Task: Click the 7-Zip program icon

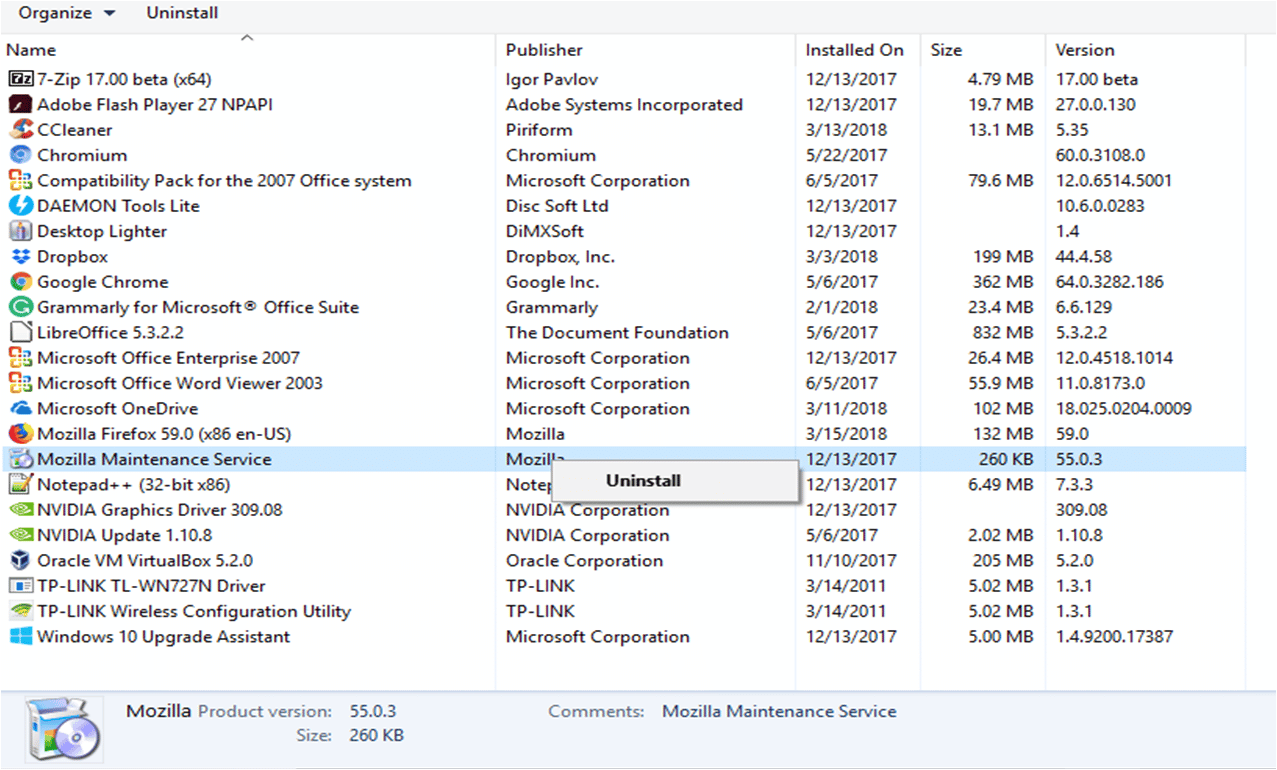Action: (21, 79)
